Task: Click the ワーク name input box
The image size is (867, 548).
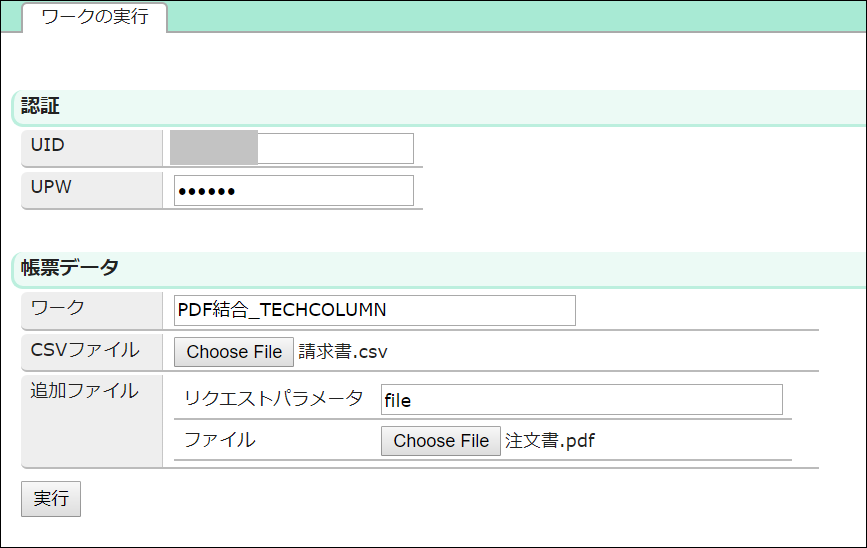Action: coord(374,311)
